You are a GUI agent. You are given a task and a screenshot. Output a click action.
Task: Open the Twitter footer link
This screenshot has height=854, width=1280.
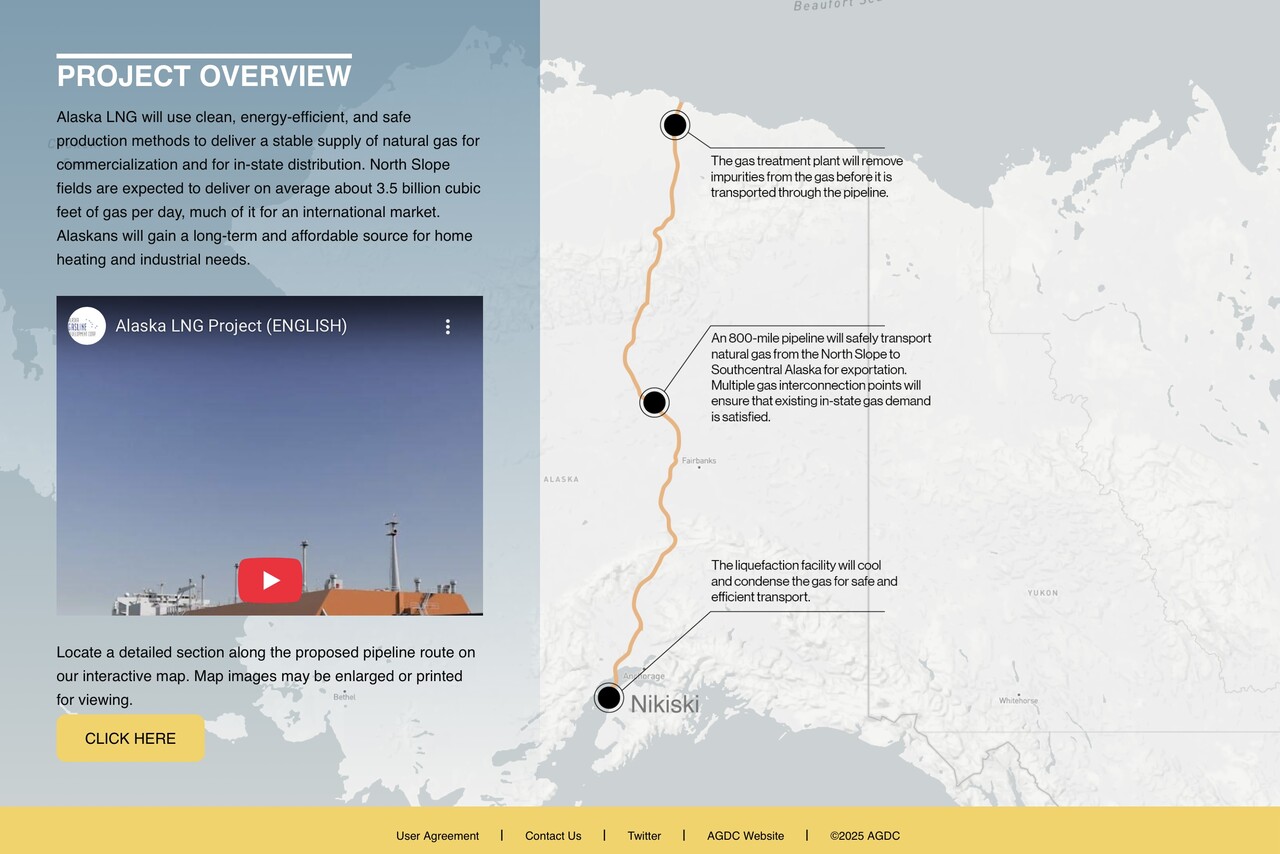[644, 836]
